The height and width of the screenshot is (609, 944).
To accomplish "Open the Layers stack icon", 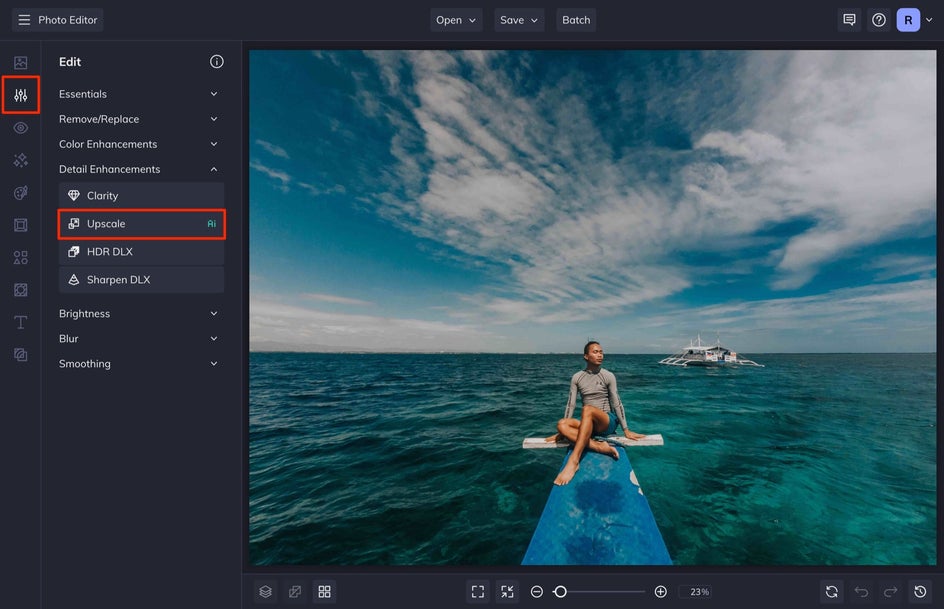I will 266,592.
